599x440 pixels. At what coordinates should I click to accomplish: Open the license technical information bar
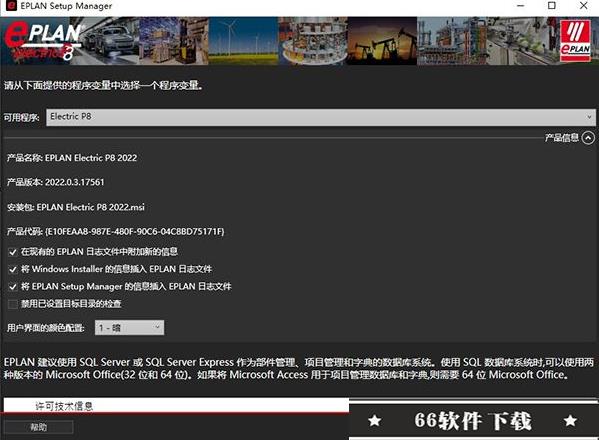point(176,406)
